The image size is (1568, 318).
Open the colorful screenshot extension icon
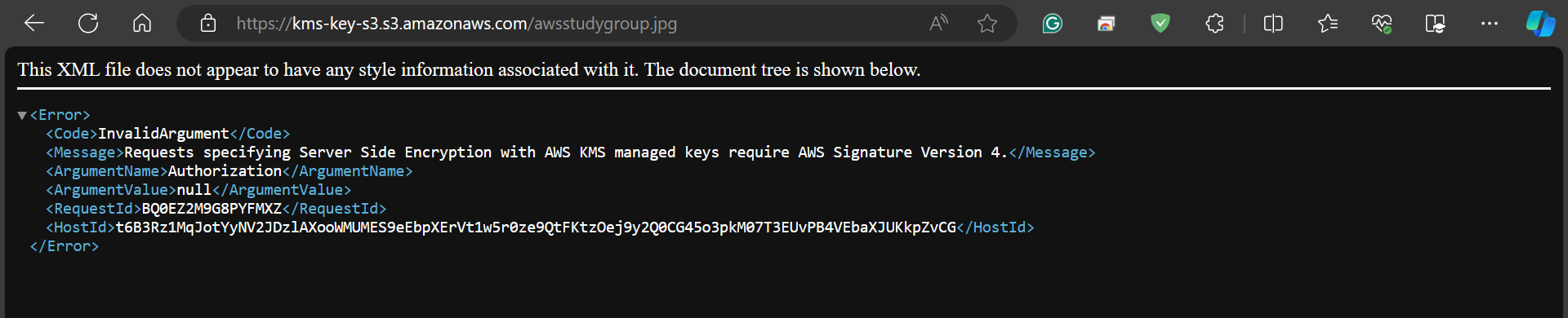1106,24
